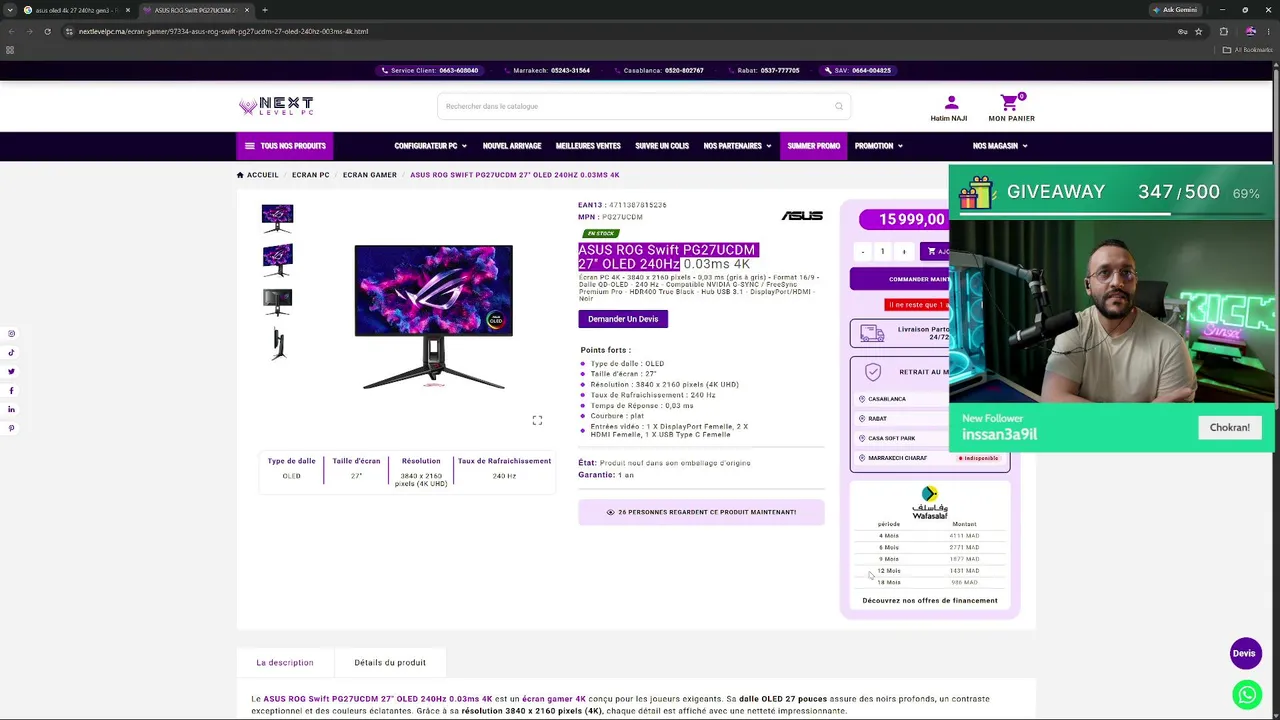
Task: Go to Accueil breadcrumb
Action: pos(263,175)
